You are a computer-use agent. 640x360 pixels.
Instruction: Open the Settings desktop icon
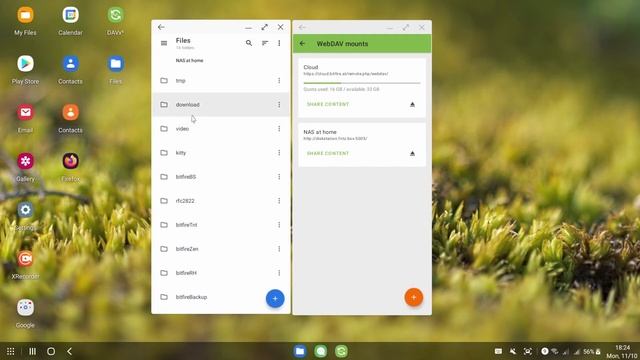click(25, 210)
